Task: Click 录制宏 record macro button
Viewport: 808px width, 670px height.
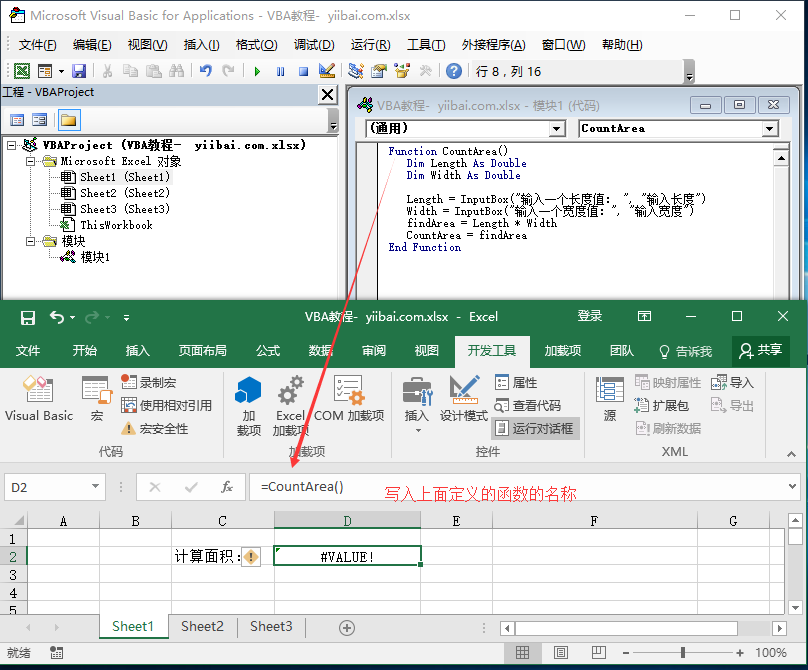Action: coord(149,382)
